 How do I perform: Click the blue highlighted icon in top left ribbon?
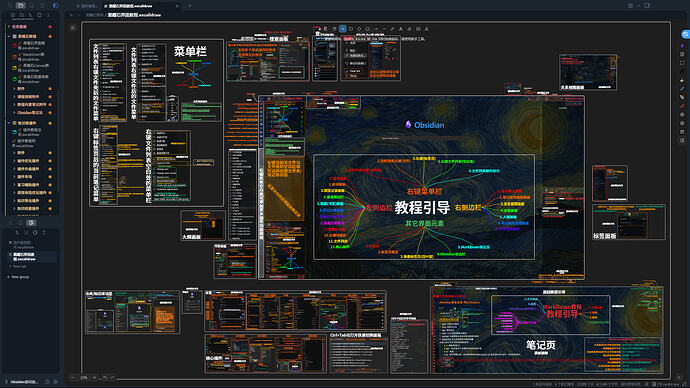click(55, 5)
